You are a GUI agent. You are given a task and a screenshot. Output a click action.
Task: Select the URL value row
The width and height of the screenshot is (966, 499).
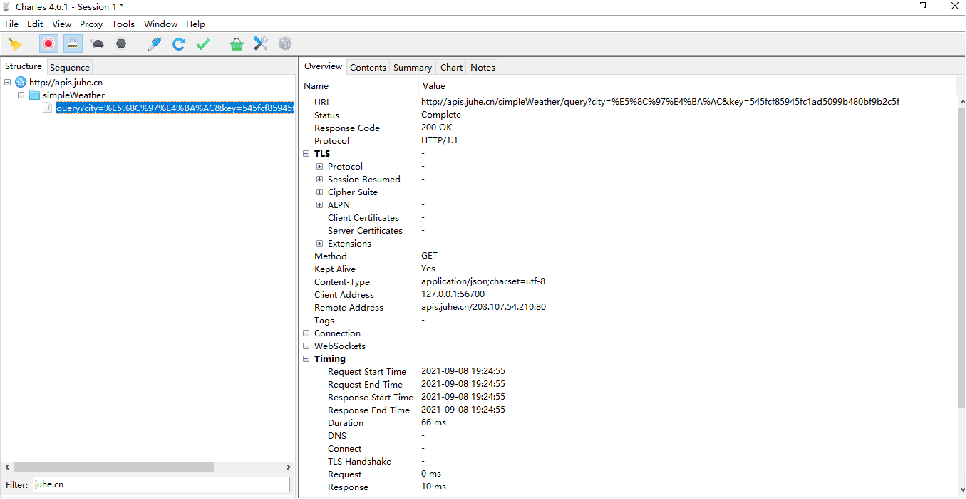tap(660, 102)
